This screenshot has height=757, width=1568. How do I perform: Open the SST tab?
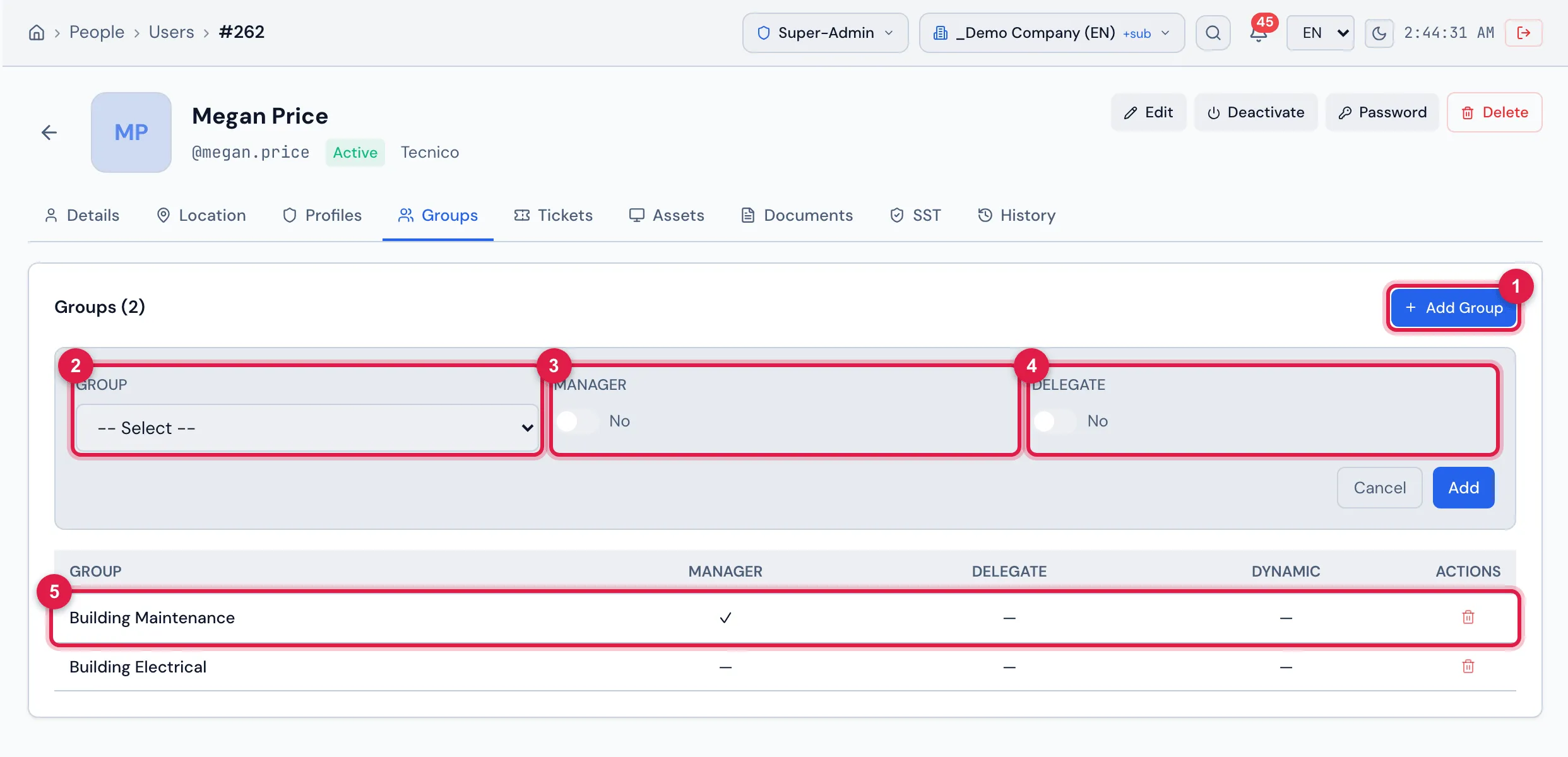915,215
